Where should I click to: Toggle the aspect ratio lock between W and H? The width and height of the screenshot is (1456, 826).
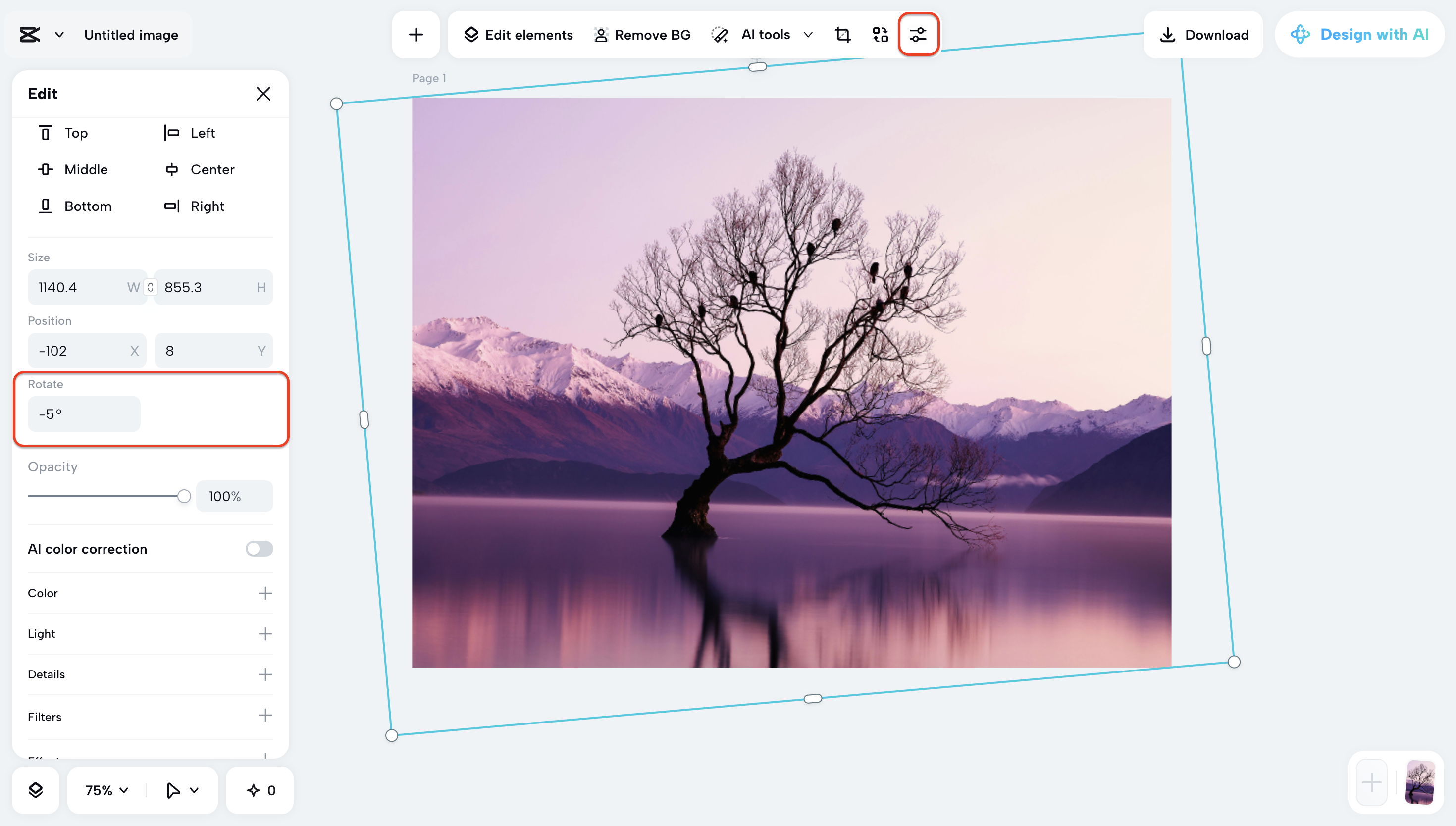tap(151, 287)
